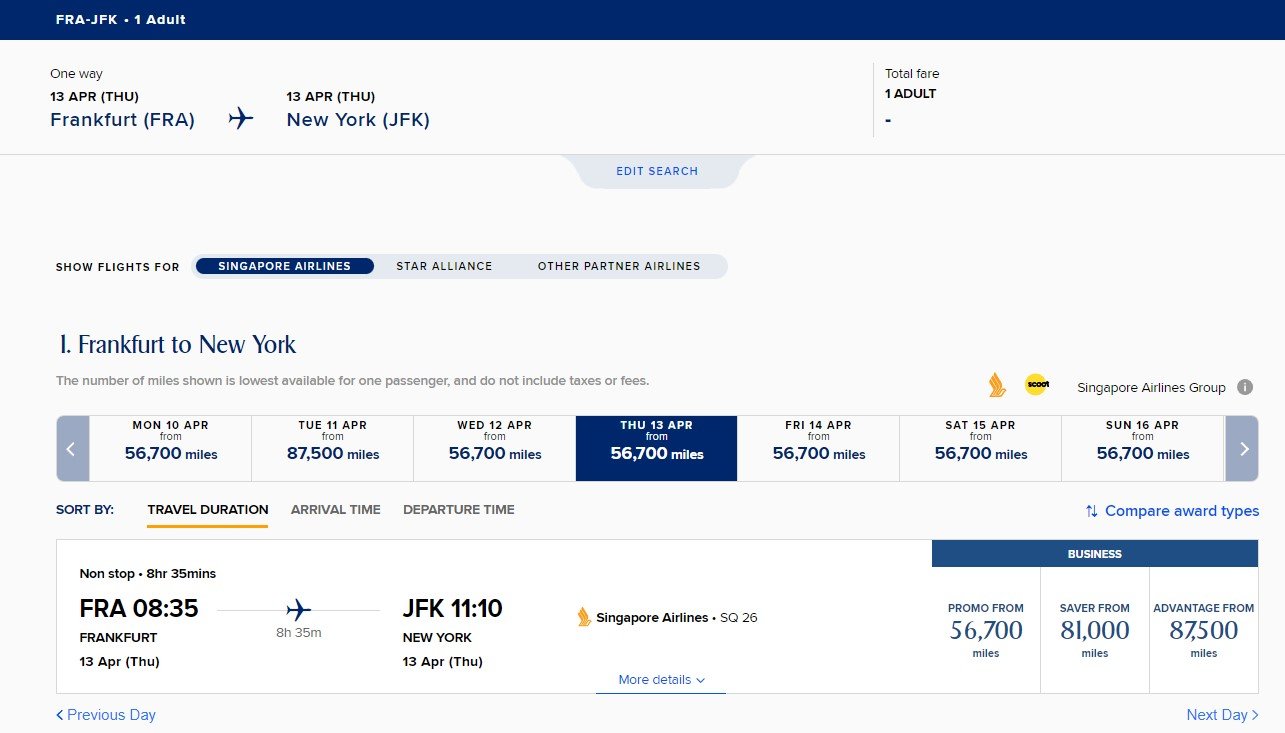1285x733 pixels.
Task: Go to previous dates with left arrow
Action: click(73, 448)
